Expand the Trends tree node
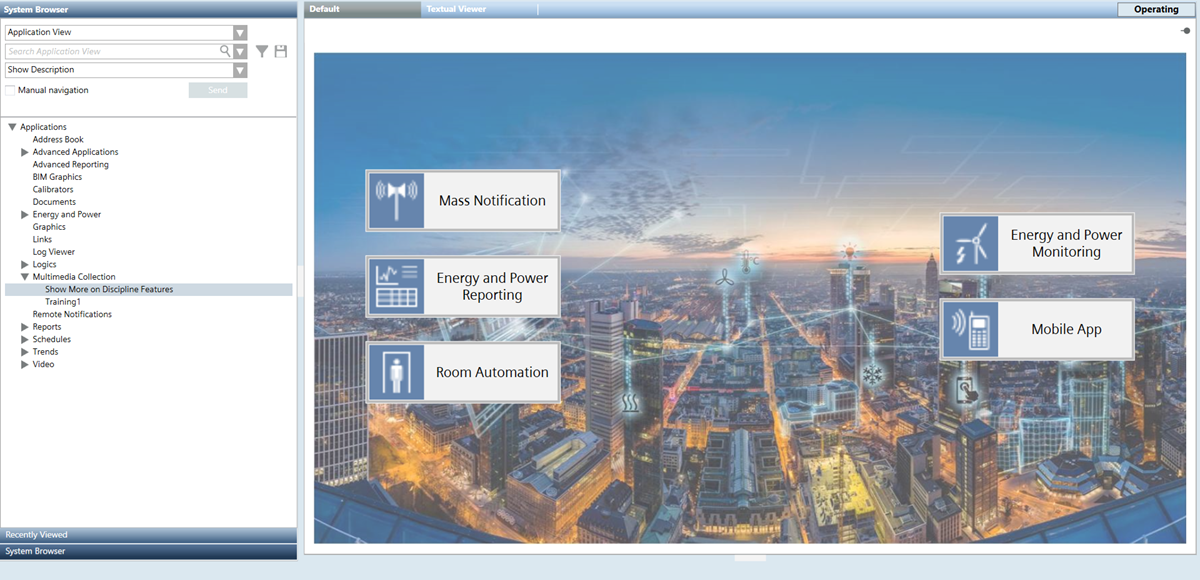Viewport: 1200px width, 580px height. 25,352
